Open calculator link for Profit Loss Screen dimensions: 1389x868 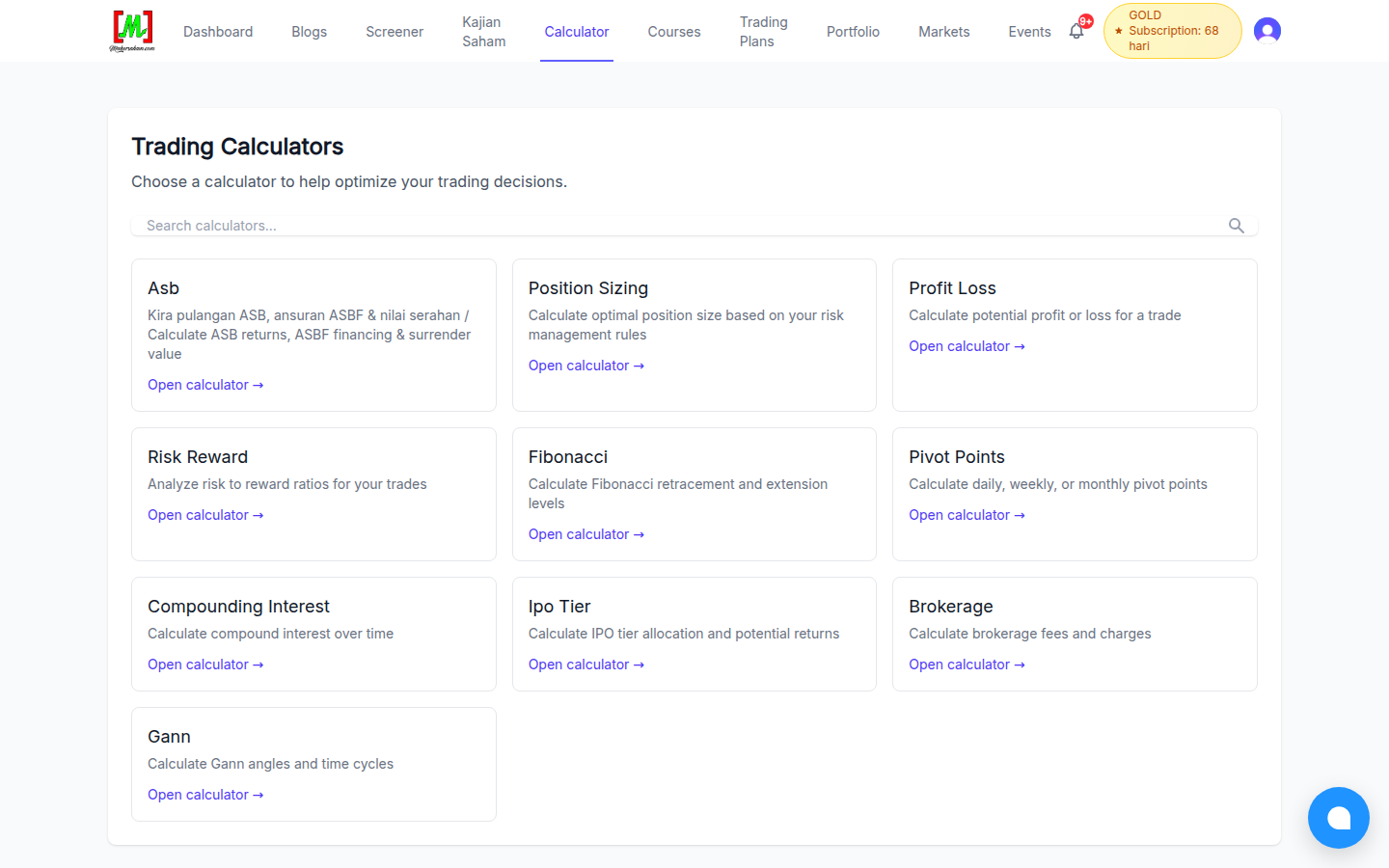967,346
